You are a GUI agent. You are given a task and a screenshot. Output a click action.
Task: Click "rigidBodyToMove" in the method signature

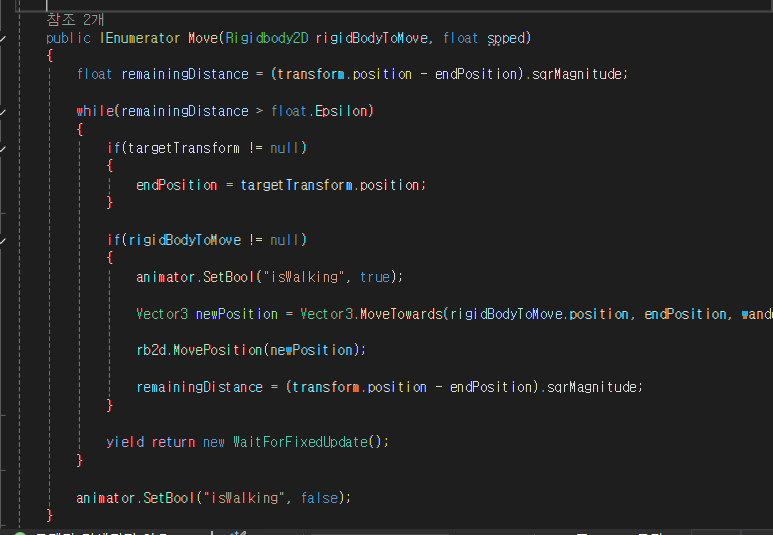pos(371,38)
